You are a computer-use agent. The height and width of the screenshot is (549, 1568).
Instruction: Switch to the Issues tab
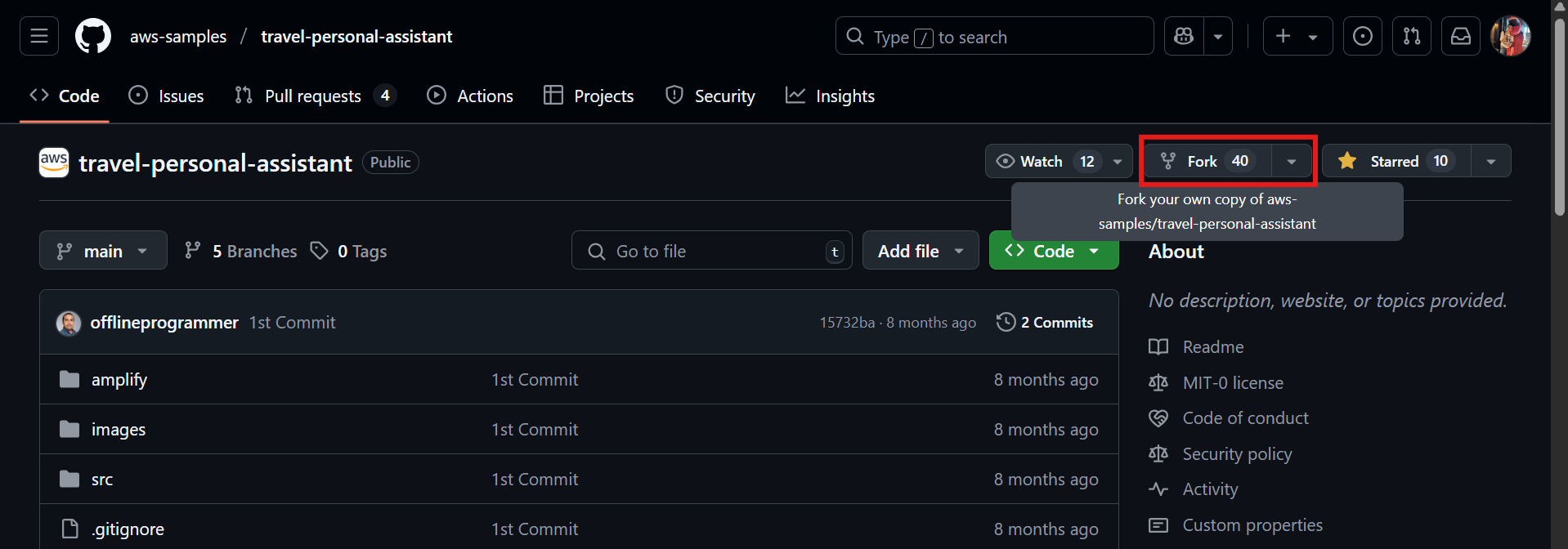pyautogui.click(x=166, y=96)
